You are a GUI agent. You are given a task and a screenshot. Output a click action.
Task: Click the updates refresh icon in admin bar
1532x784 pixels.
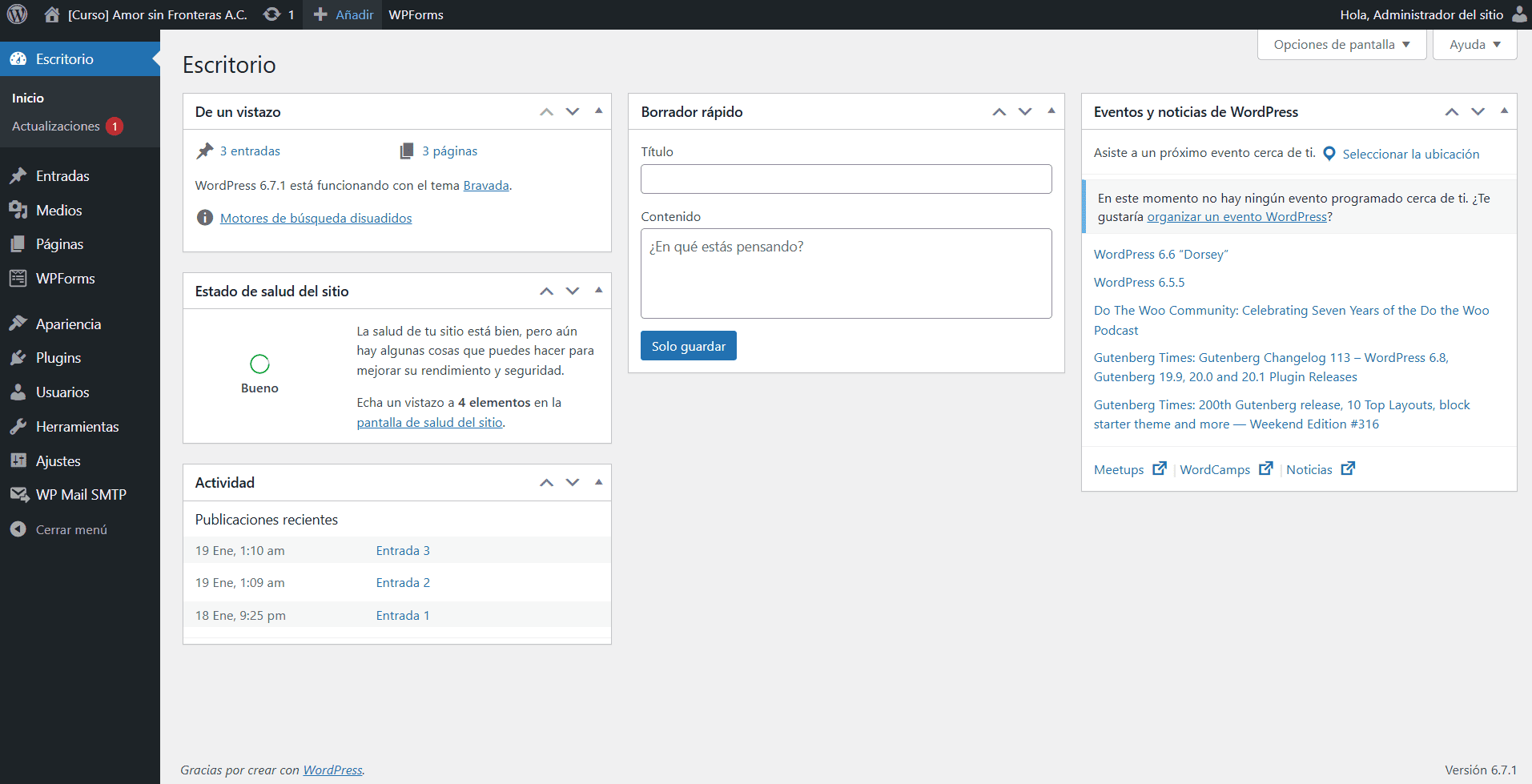[x=272, y=14]
